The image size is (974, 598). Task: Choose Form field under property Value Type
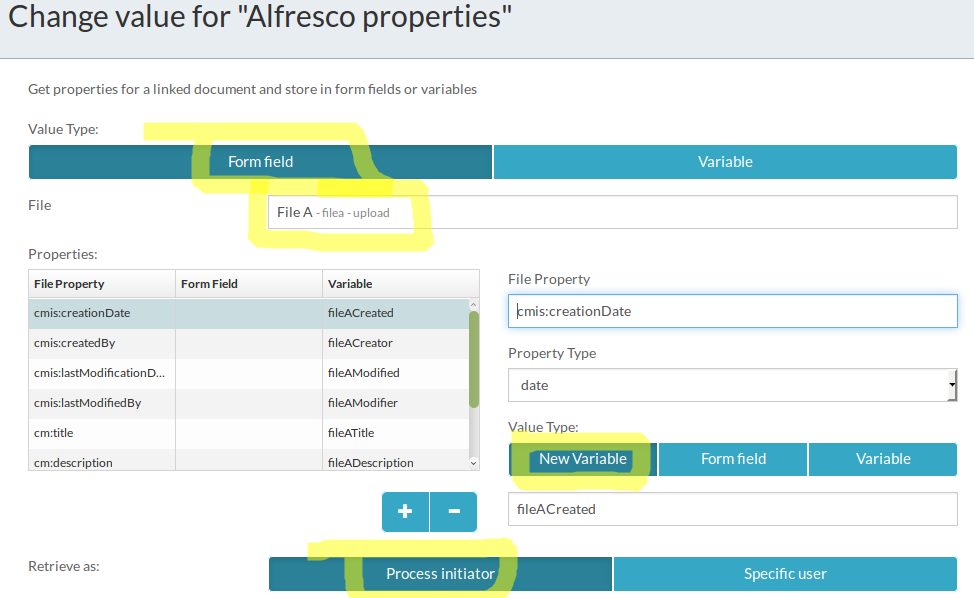coord(733,460)
